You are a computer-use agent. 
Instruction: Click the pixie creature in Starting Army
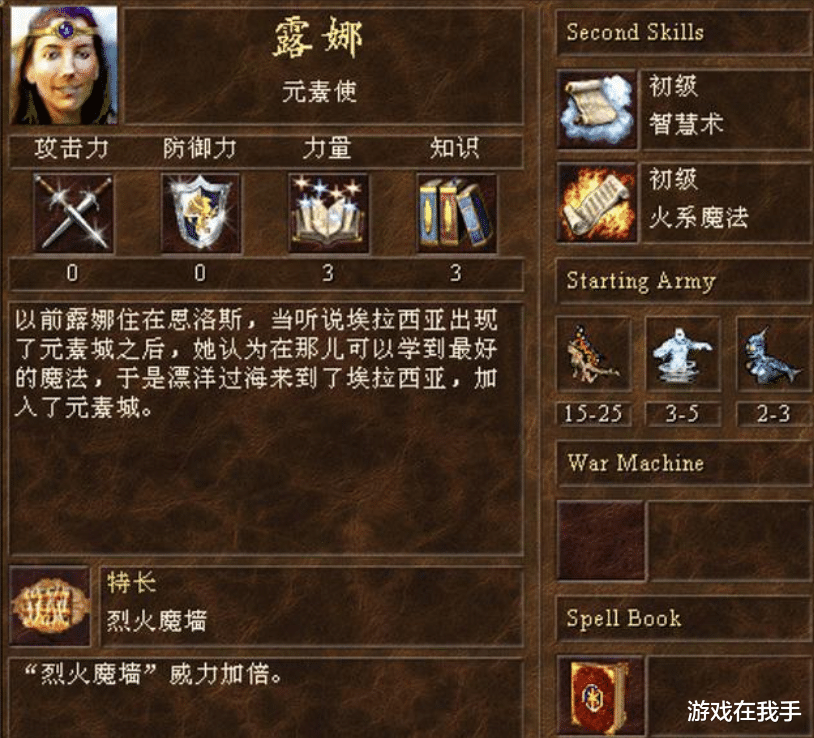[x=593, y=354]
